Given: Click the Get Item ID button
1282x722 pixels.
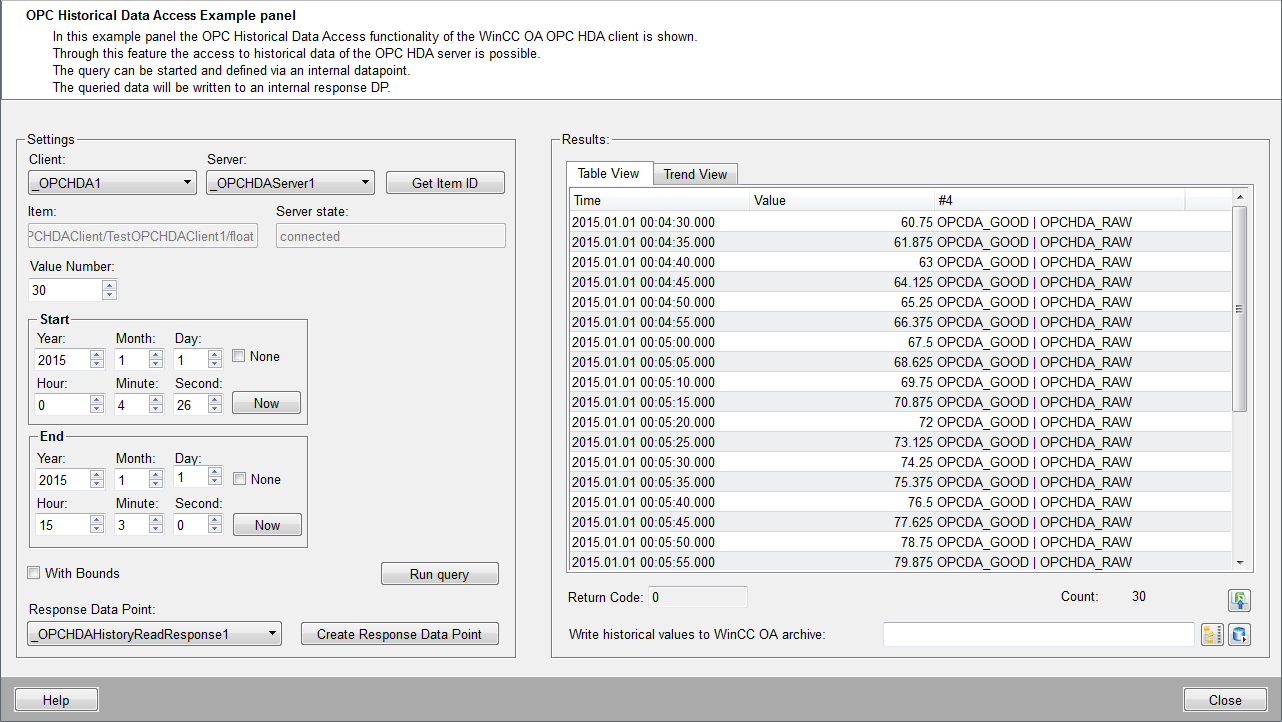Looking at the screenshot, I should [x=445, y=183].
